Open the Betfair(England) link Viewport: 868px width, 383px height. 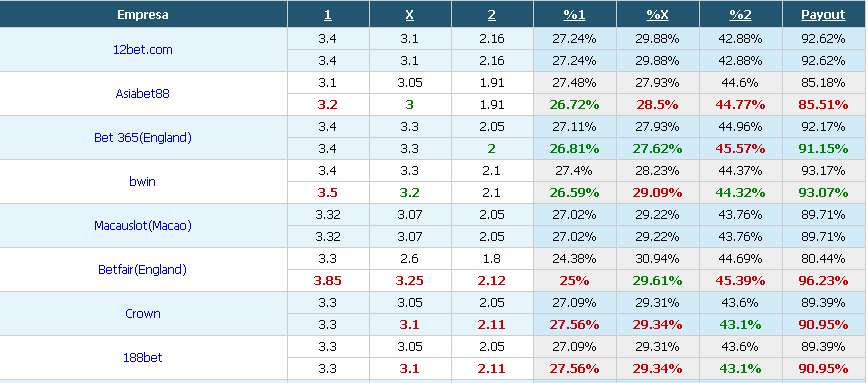143,270
